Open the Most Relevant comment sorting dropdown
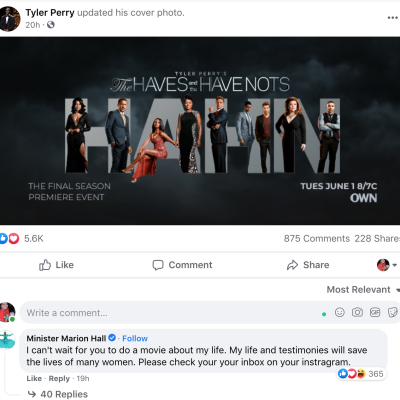This screenshot has height=400, width=400. click(363, 290)
